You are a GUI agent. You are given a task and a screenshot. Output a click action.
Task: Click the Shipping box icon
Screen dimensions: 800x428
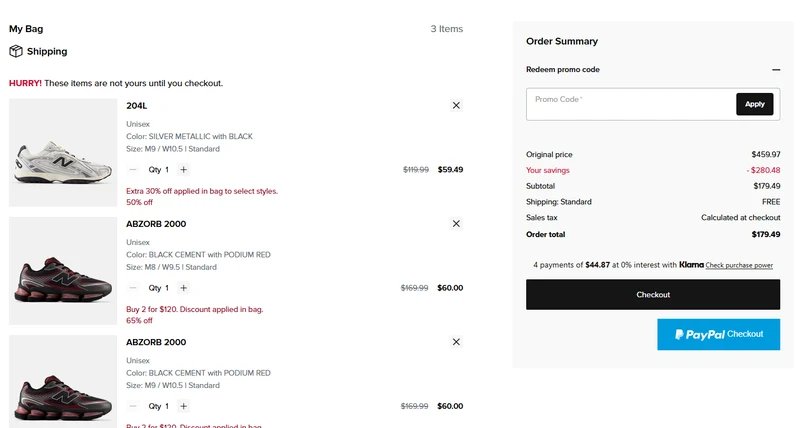point(16,51)
